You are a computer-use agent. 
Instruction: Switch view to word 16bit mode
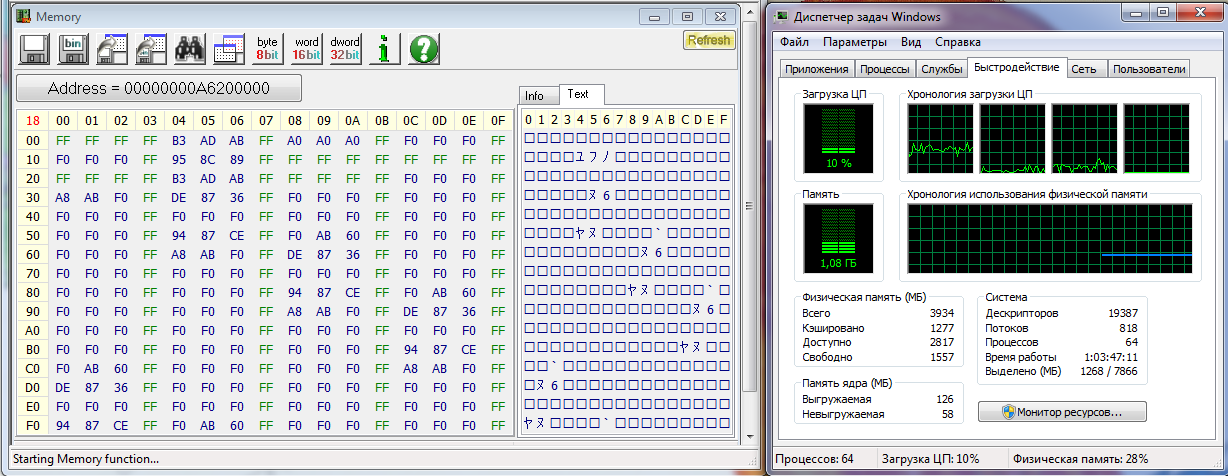tap(306, 49)
